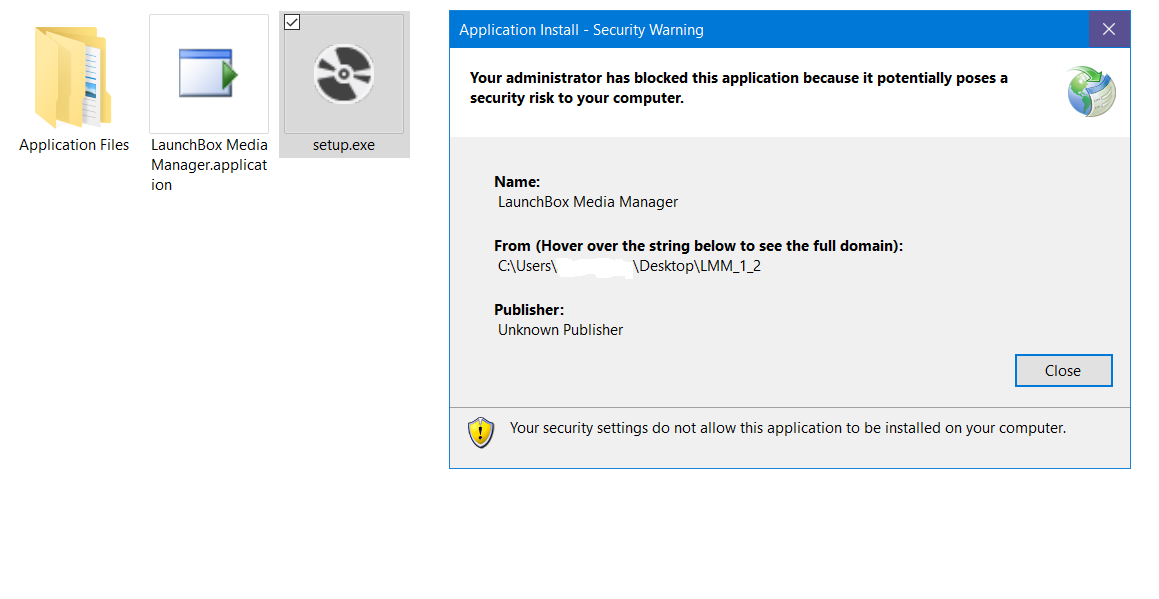Click the LaunchBox Media Manager.application file name
1159x599 pixels.
click(x=209, y=165)
